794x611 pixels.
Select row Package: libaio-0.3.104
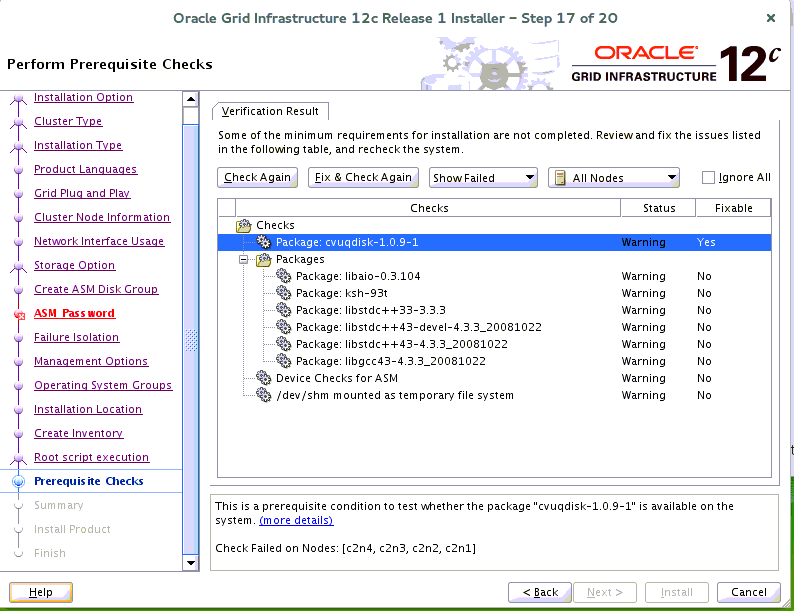click(494, 276)
